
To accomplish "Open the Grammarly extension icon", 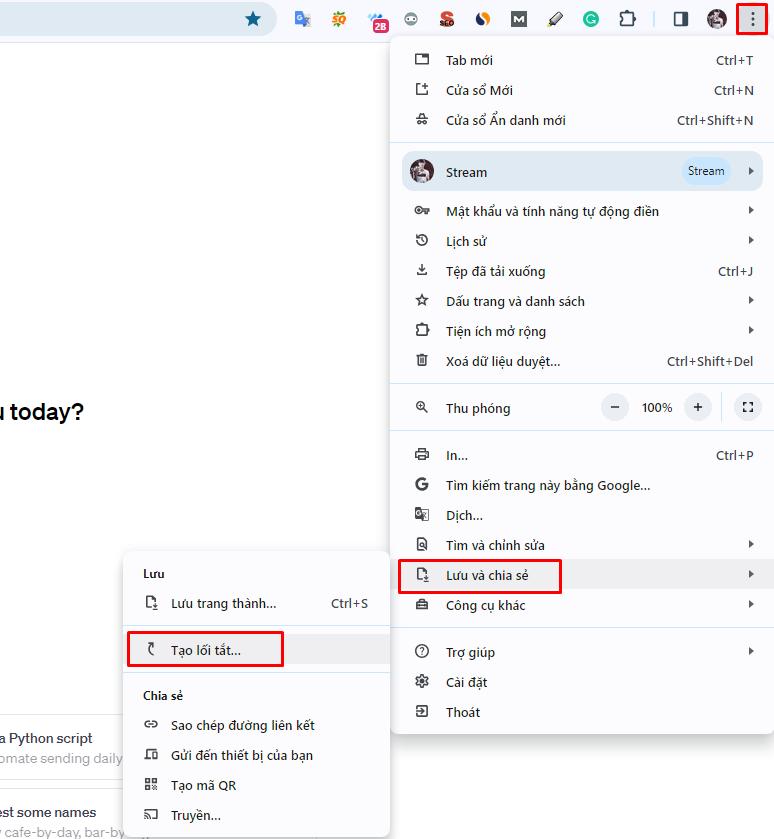I will click(591, 20).
